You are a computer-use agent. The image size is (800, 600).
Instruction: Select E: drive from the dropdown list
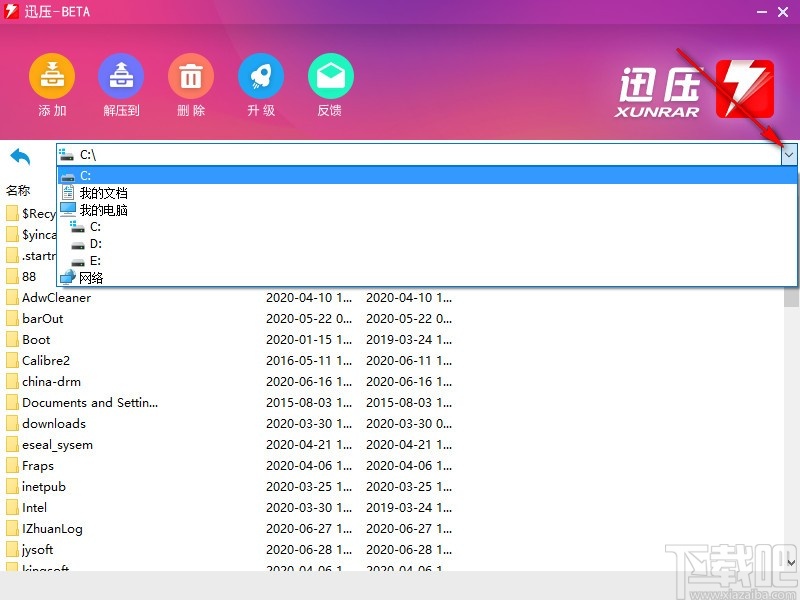[95, 260]
